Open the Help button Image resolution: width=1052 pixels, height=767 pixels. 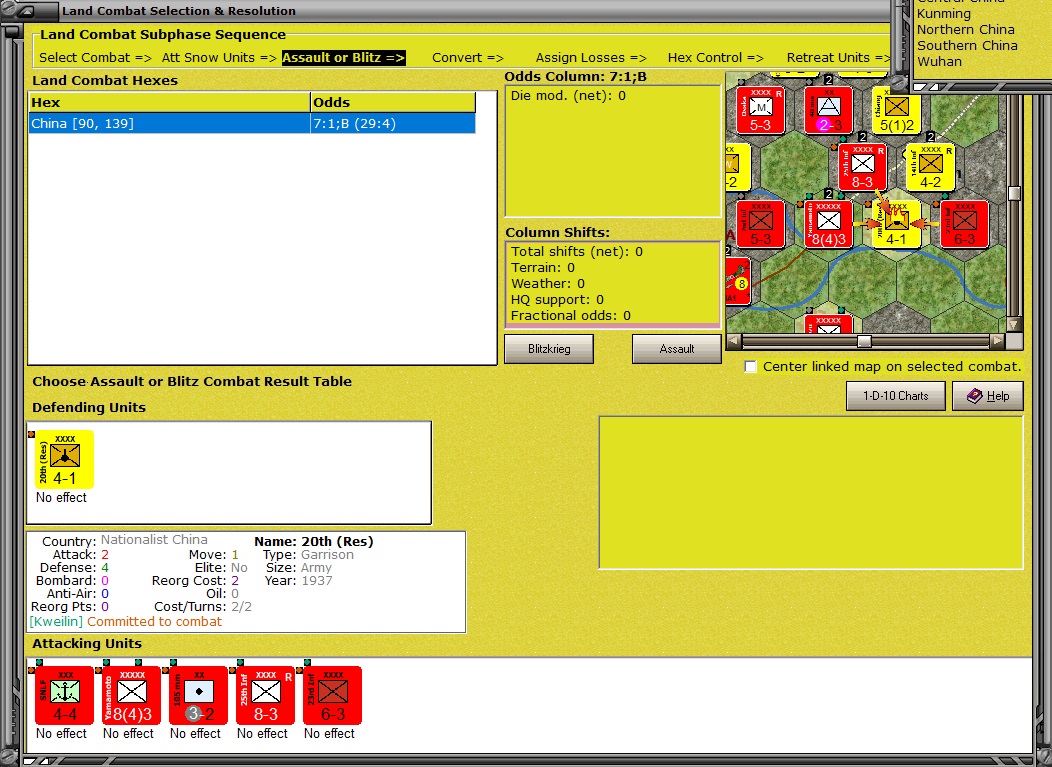pyautogui.click(x=988, y=396)
